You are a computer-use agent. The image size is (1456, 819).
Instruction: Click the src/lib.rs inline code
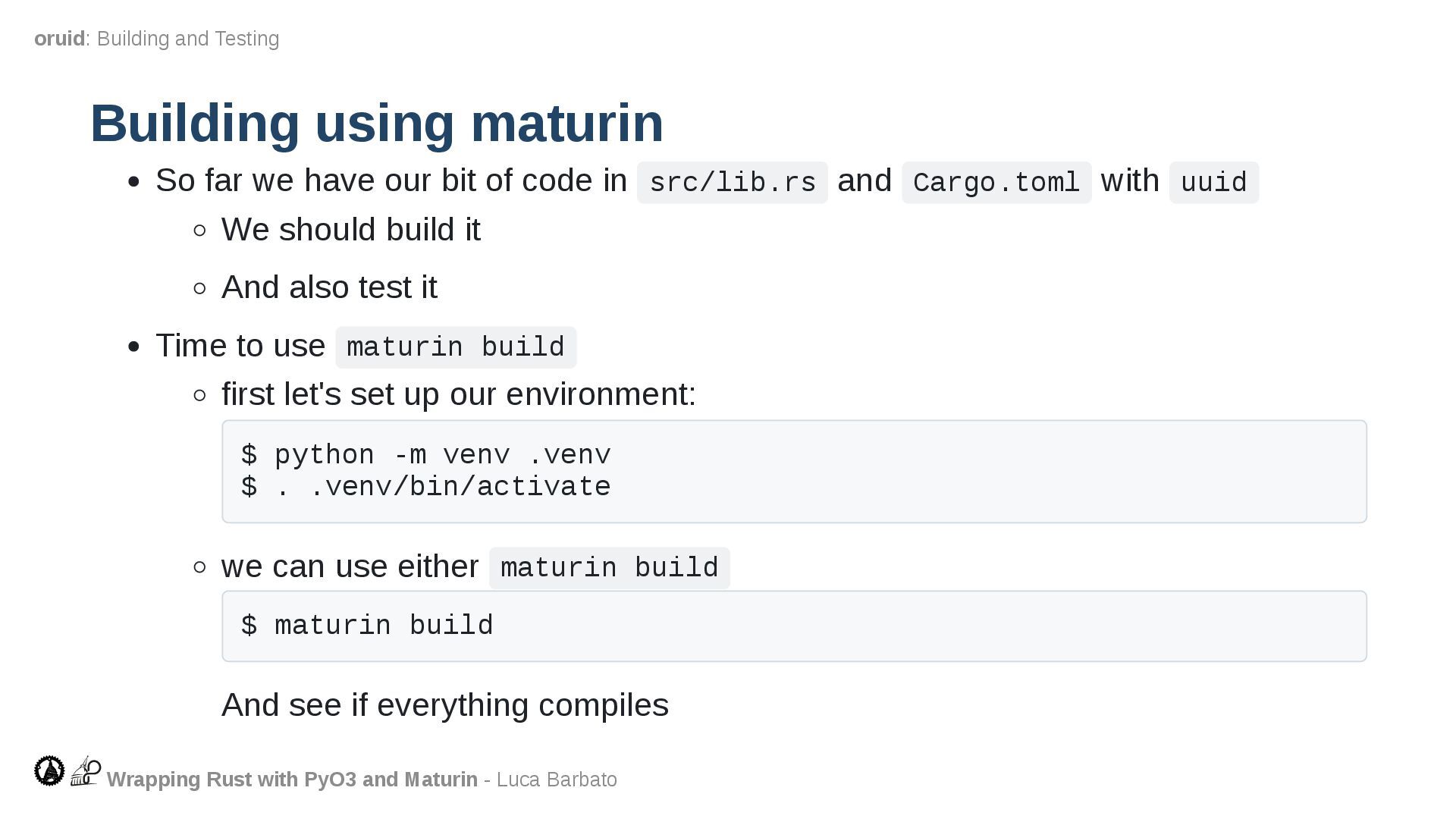coord(732,183)
